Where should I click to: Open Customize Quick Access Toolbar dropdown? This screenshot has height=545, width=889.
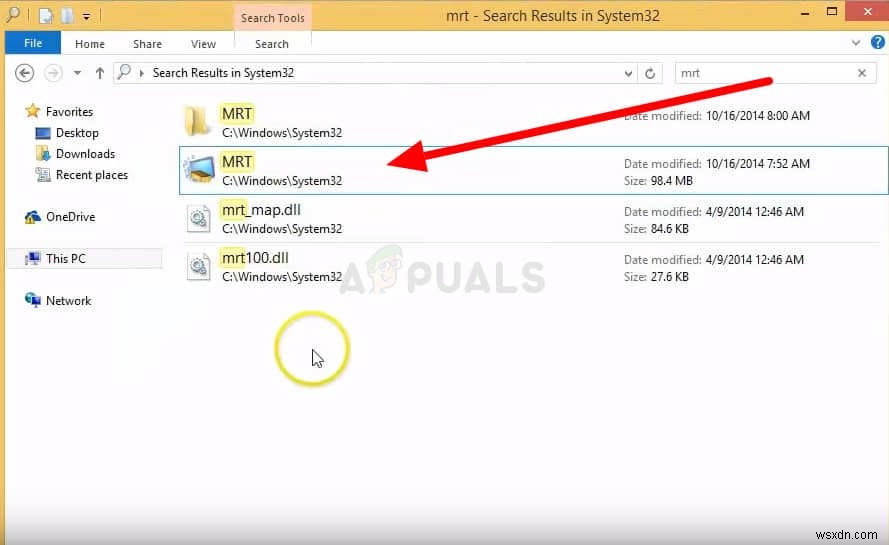point(86,17)
